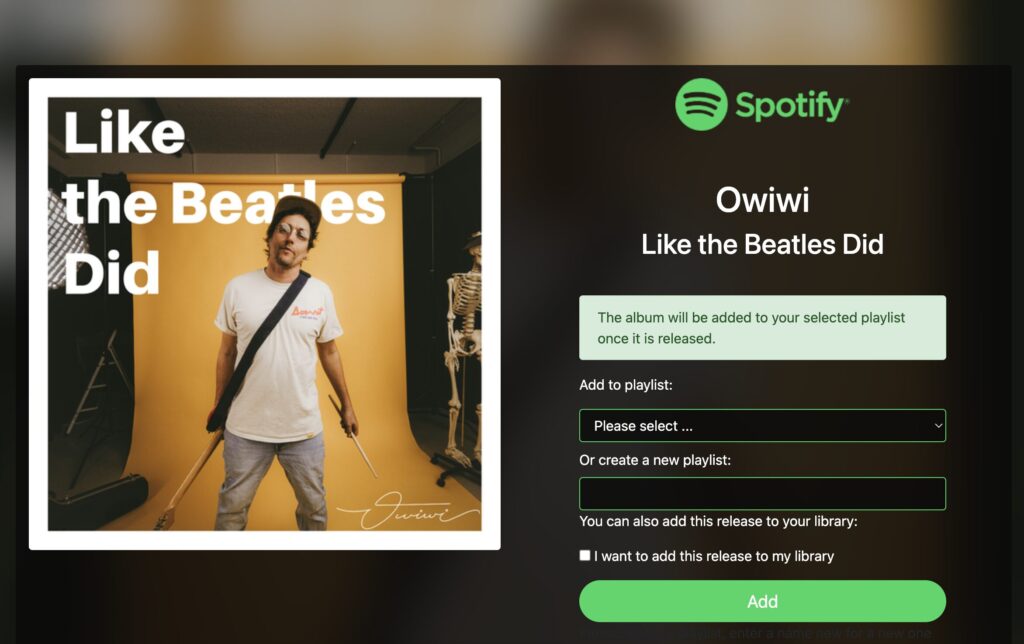1024x644 pixels.
Task: Click the album cover artwork thumbnail
Action: tap(264, 314)
